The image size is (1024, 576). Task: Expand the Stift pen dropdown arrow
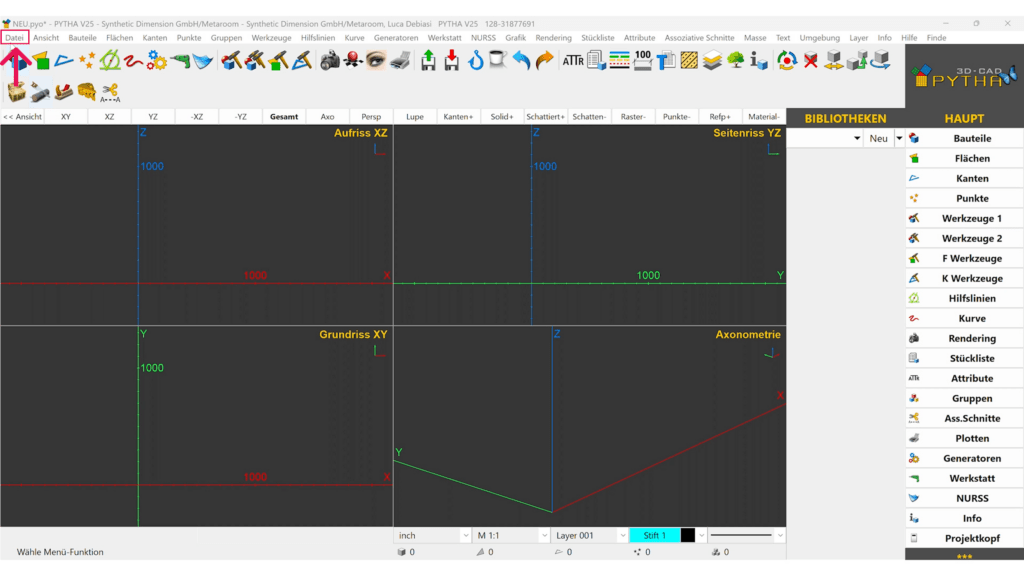pyautogui.click(x=701, y=536)
